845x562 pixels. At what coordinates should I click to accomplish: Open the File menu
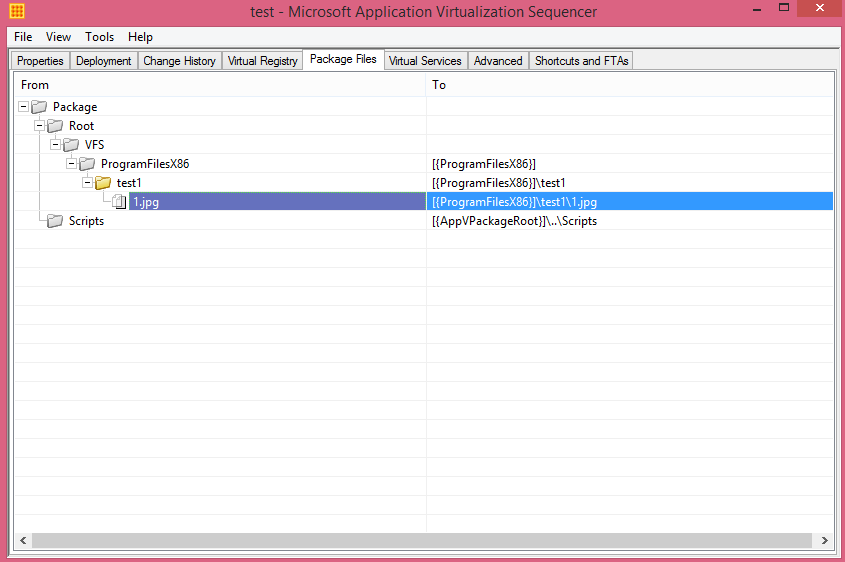click(23, 37)
